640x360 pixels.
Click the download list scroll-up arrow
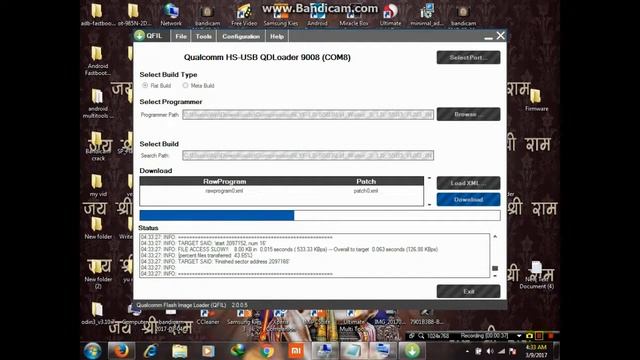[x=429, y=178]
